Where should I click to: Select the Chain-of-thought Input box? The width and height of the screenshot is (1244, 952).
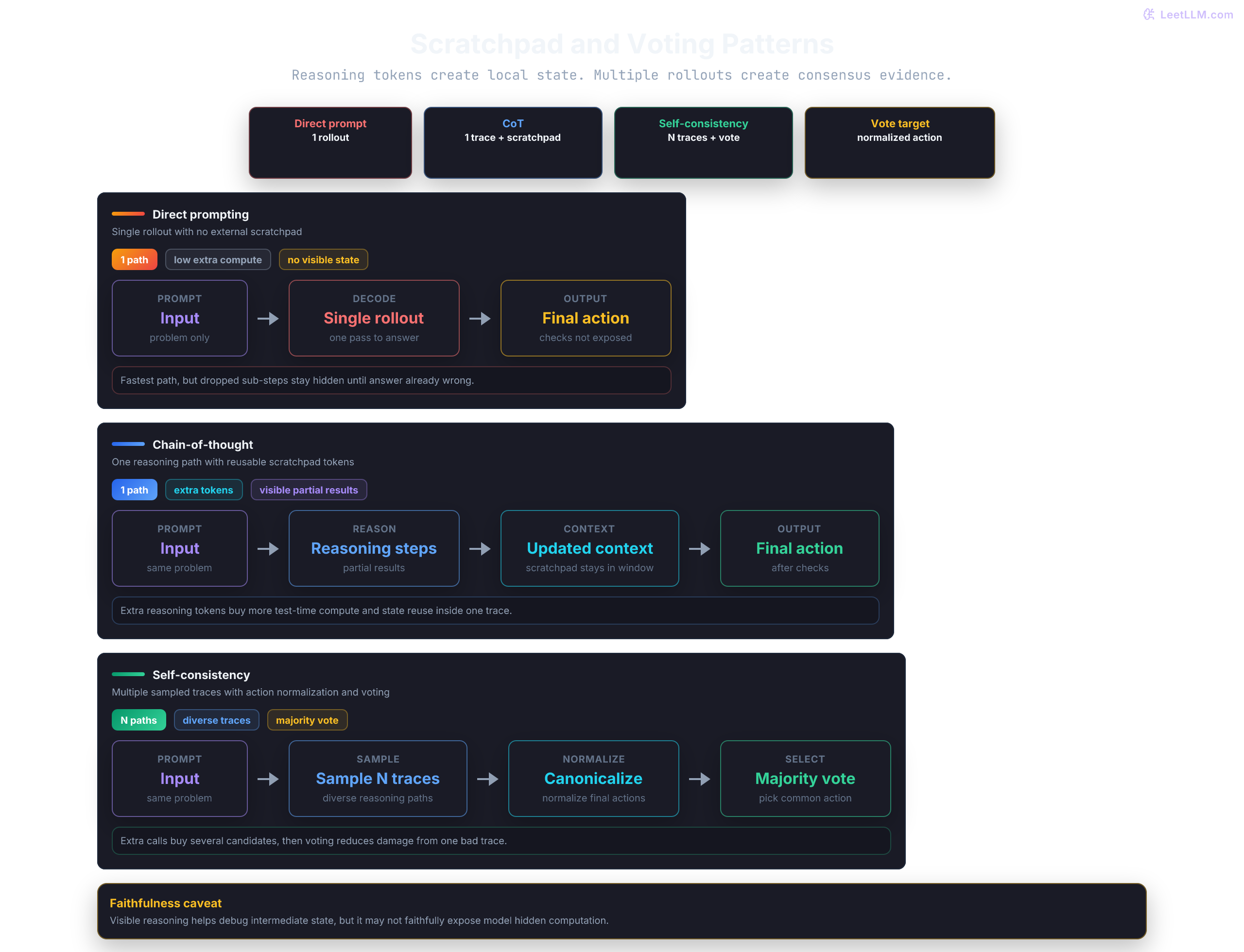180,548
